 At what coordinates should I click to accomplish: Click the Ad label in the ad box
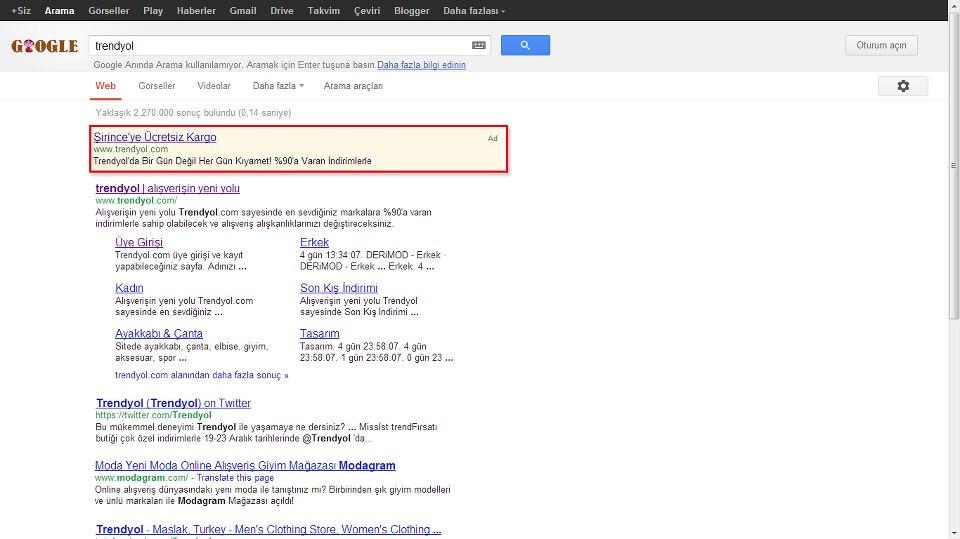[x=492, y=138]
